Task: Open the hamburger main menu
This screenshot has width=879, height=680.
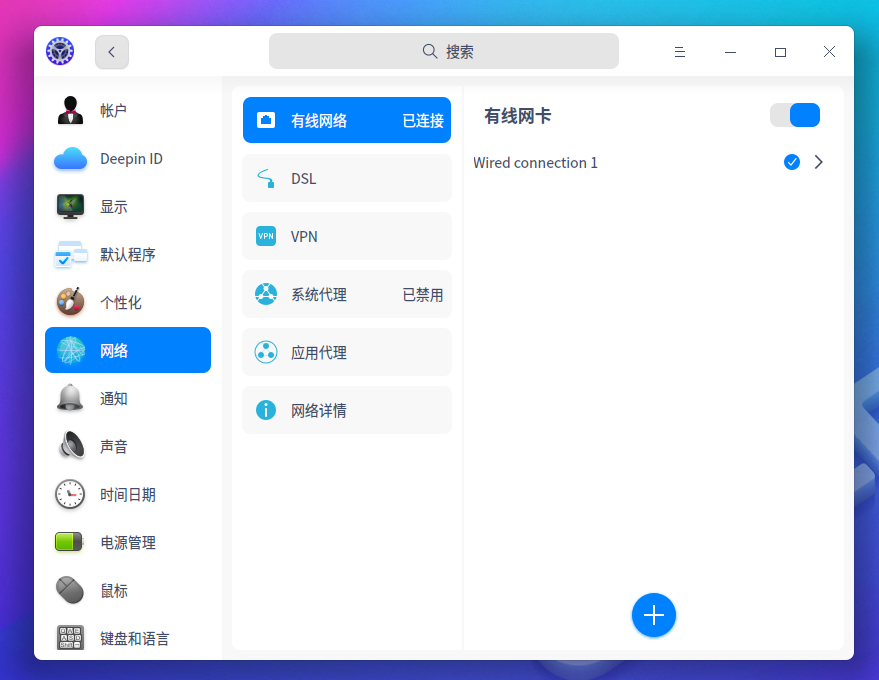Action: click(679, 52)
